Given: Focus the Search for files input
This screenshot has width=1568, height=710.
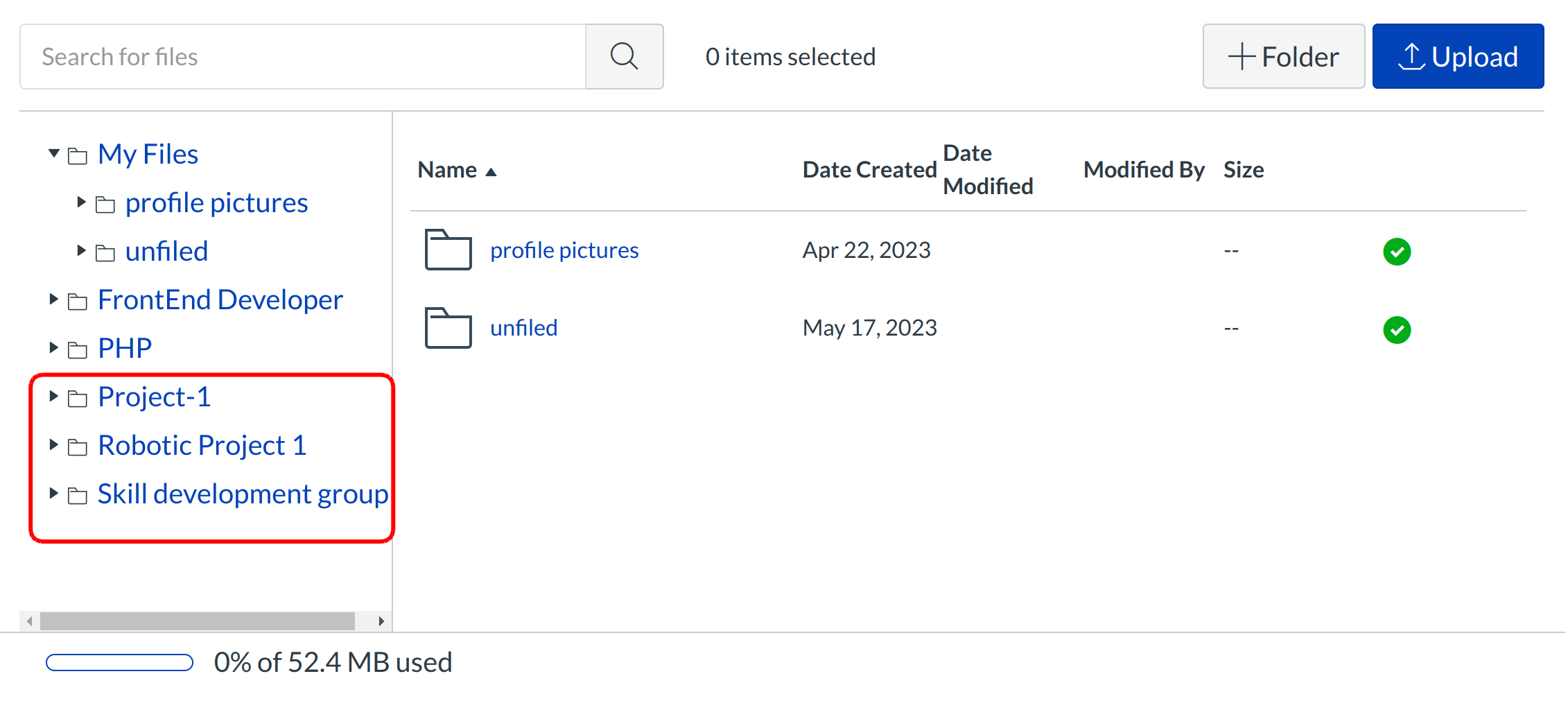Looking at the screenshot, I should click(303, 57).
